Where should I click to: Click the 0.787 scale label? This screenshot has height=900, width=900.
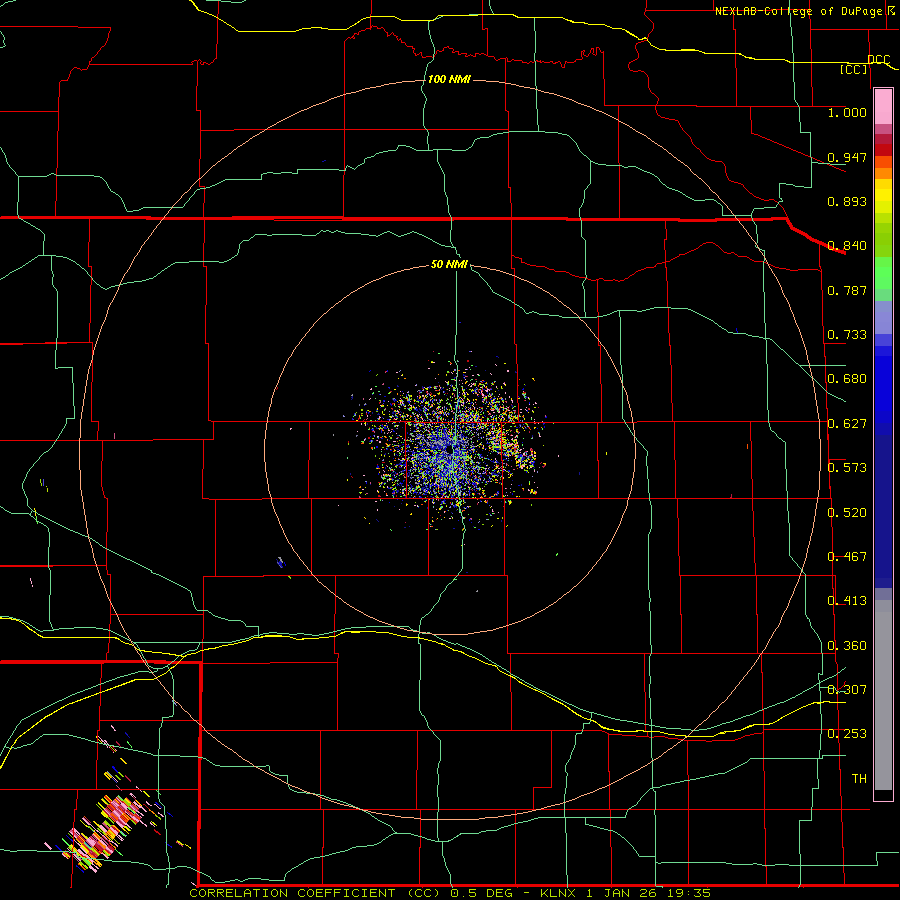pos(847,290)
